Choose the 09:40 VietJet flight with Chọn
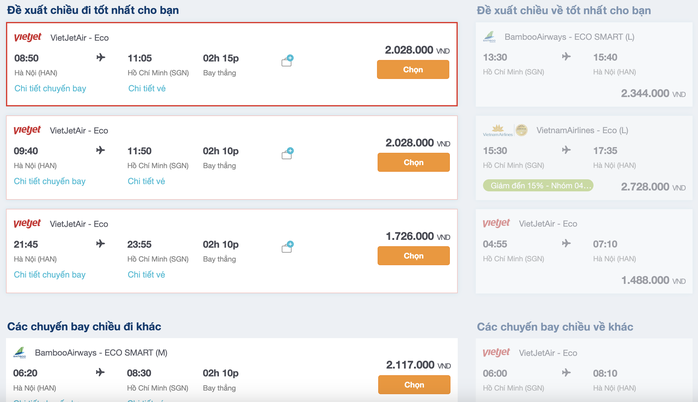This screenshot has height=402, width=698. click(x=414, y=162)
